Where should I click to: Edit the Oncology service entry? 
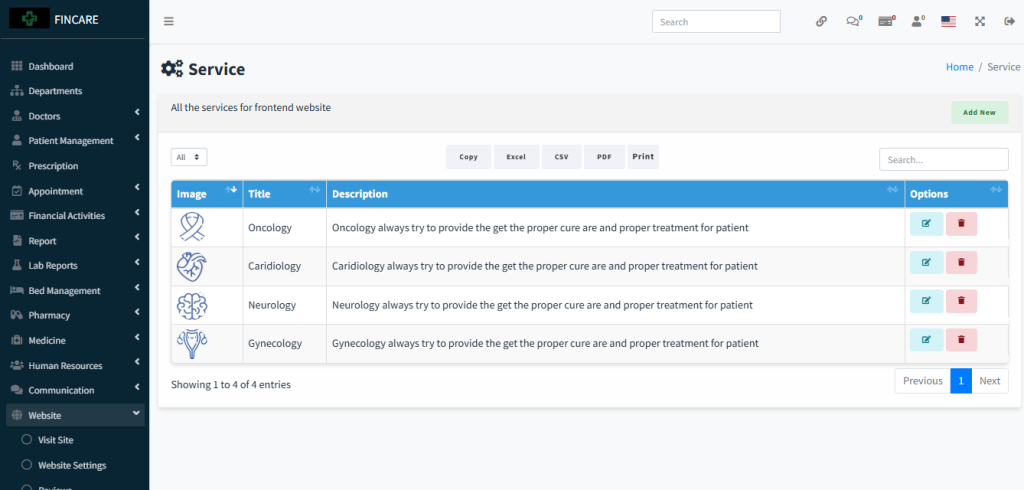(926, 224)
